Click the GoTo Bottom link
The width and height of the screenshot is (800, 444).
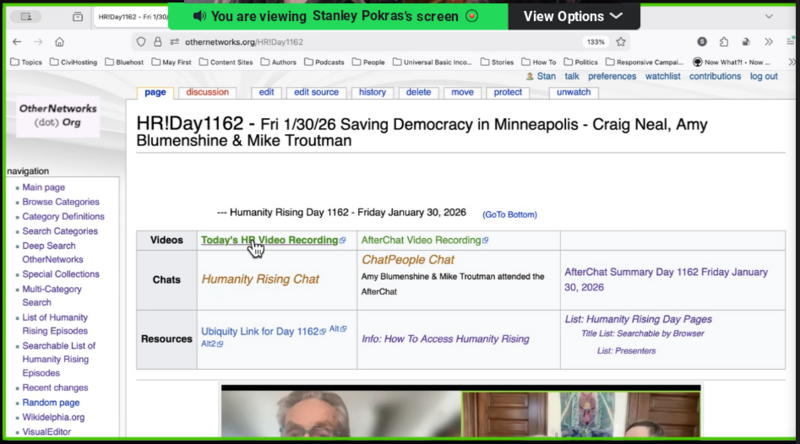pyautogui.click(x=510, y=215)
